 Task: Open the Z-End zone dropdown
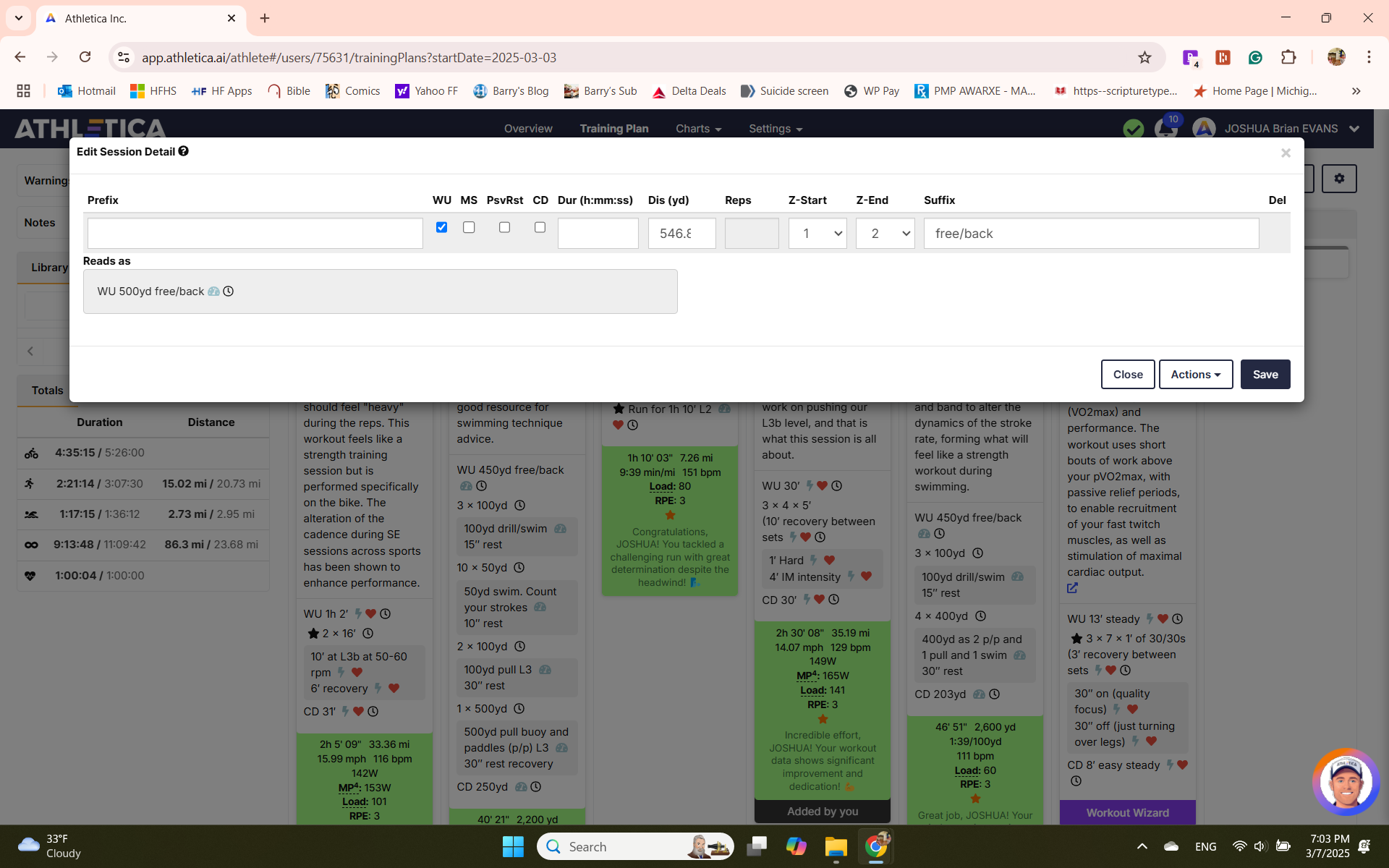885,234
